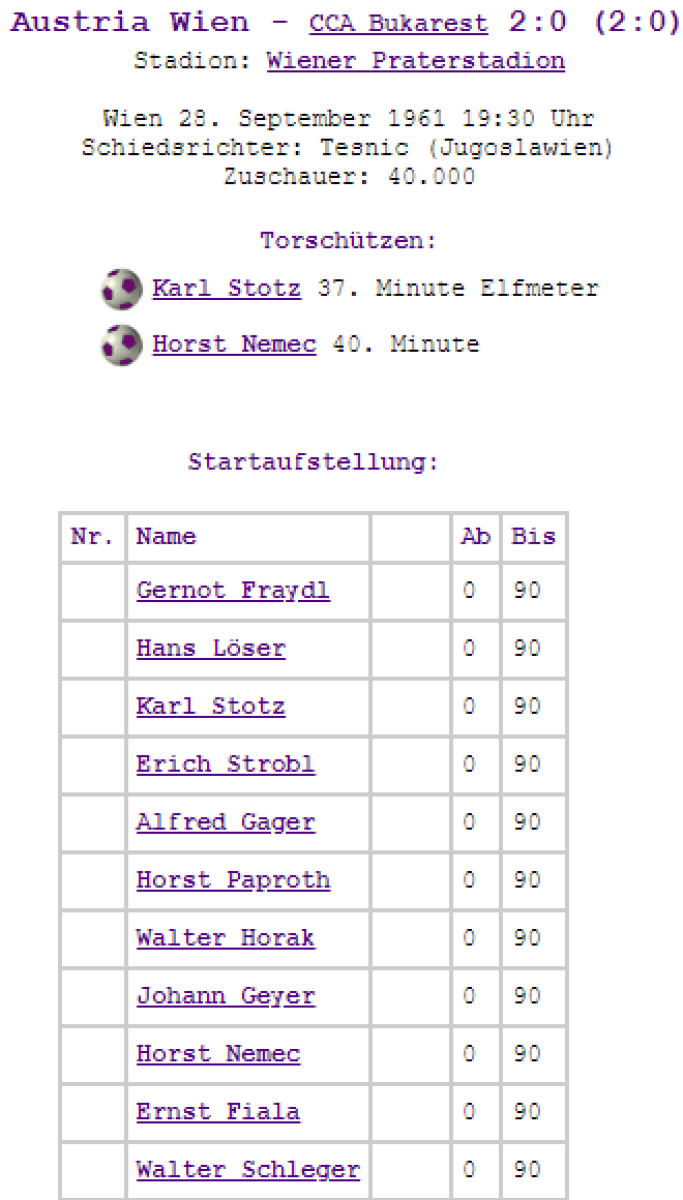Click Horst Nemec in the goalscorers list
The image size is (683, 1200).
click(234, 345)
